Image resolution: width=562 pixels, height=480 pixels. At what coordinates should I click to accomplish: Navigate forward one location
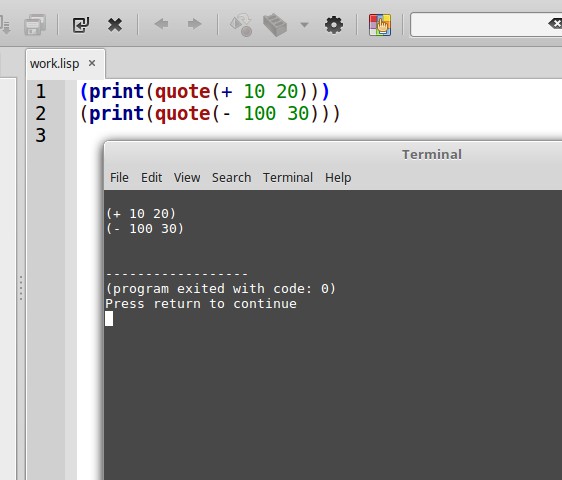point(195,24)
